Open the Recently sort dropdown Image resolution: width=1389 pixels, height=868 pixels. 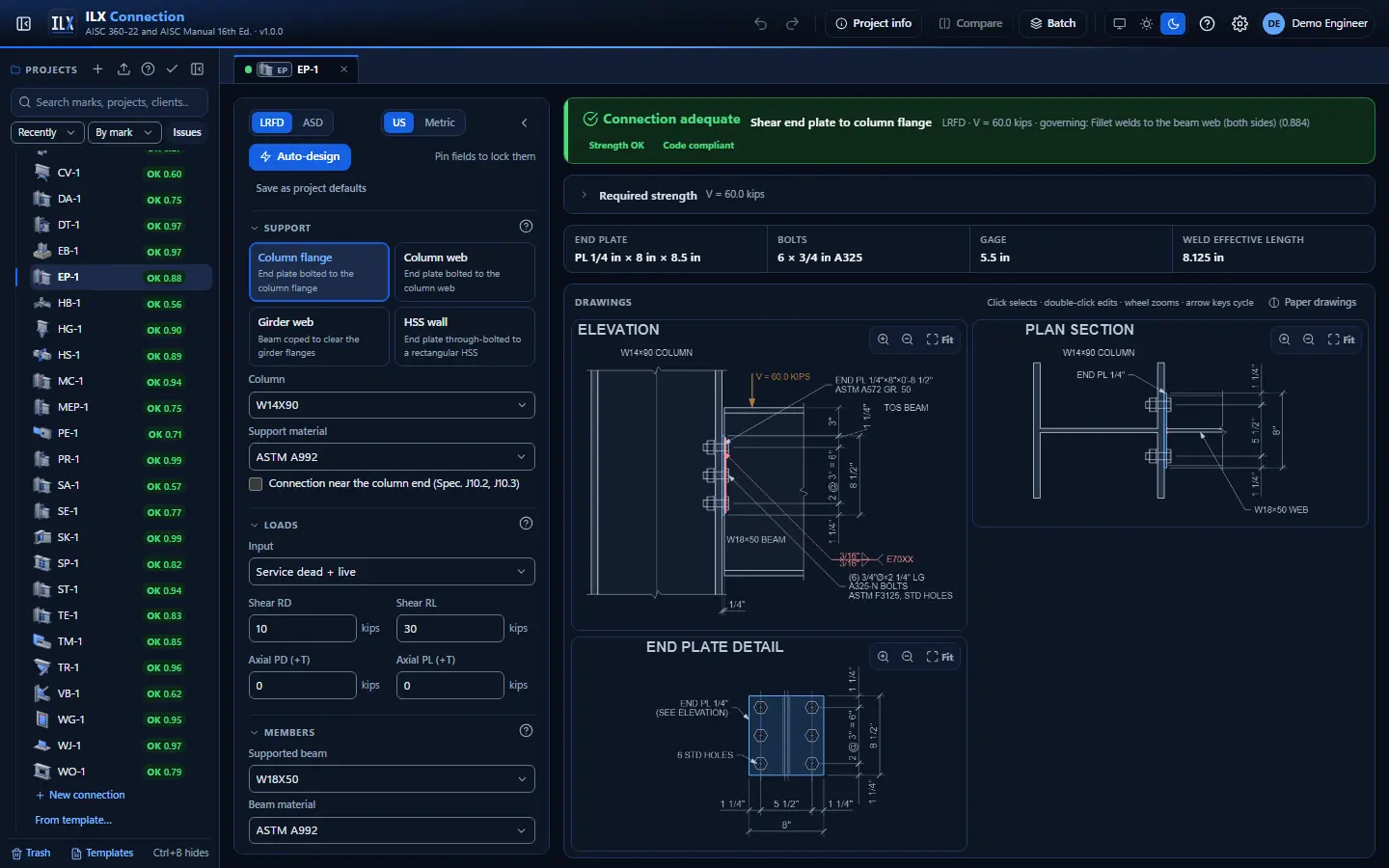(x=46, y=132)
